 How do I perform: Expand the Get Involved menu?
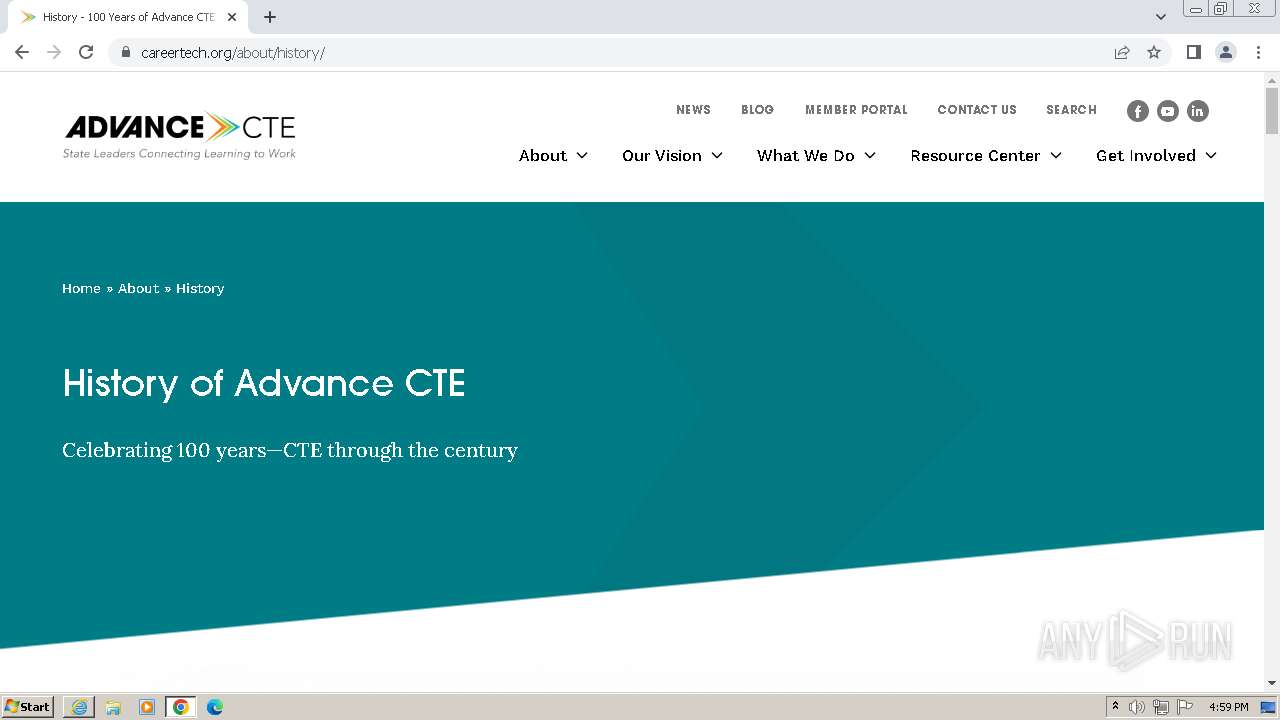click(1156, 155)
